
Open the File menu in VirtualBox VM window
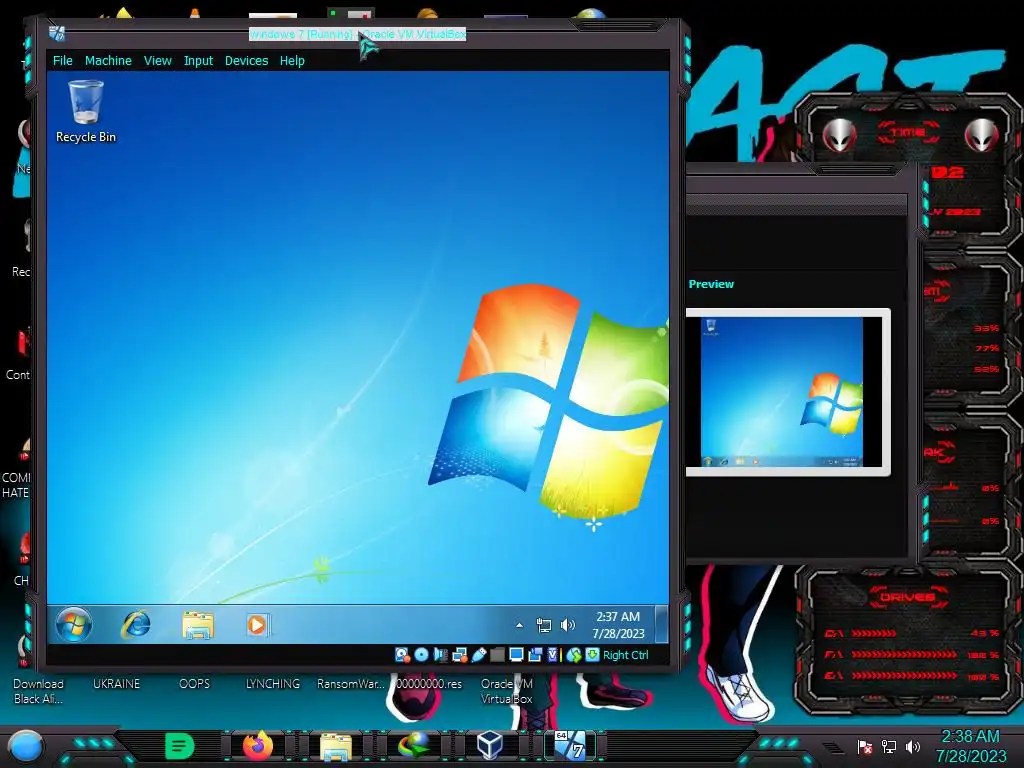[63, 61]
